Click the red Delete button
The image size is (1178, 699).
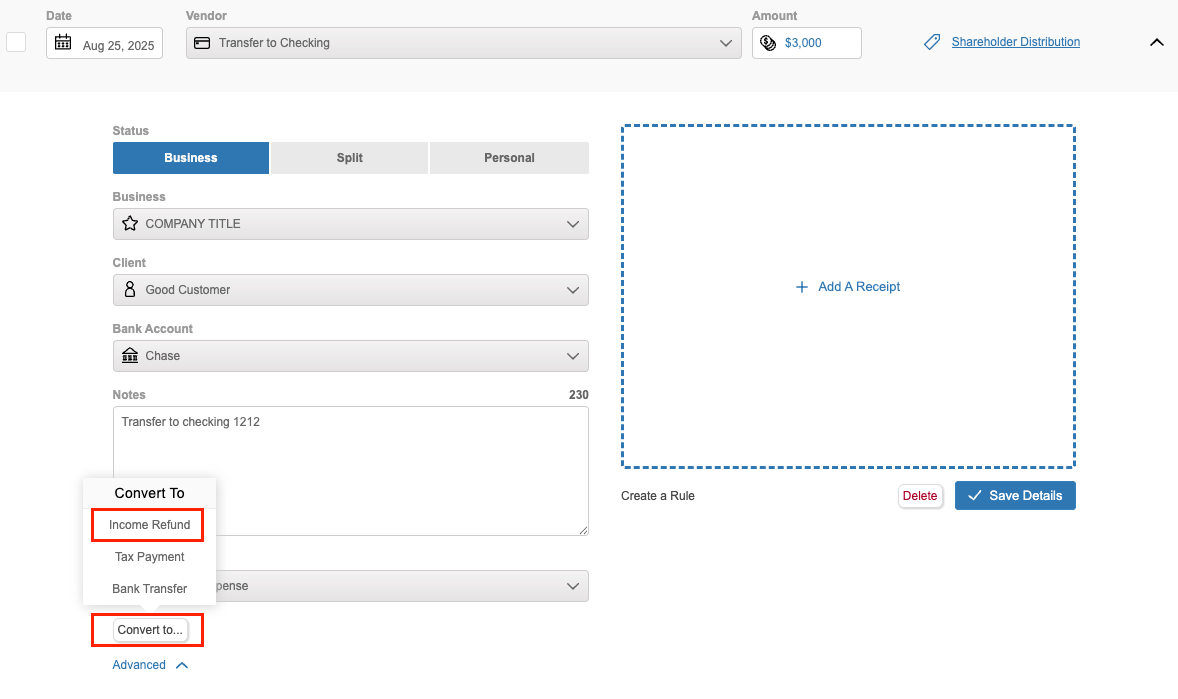point(920,496)
